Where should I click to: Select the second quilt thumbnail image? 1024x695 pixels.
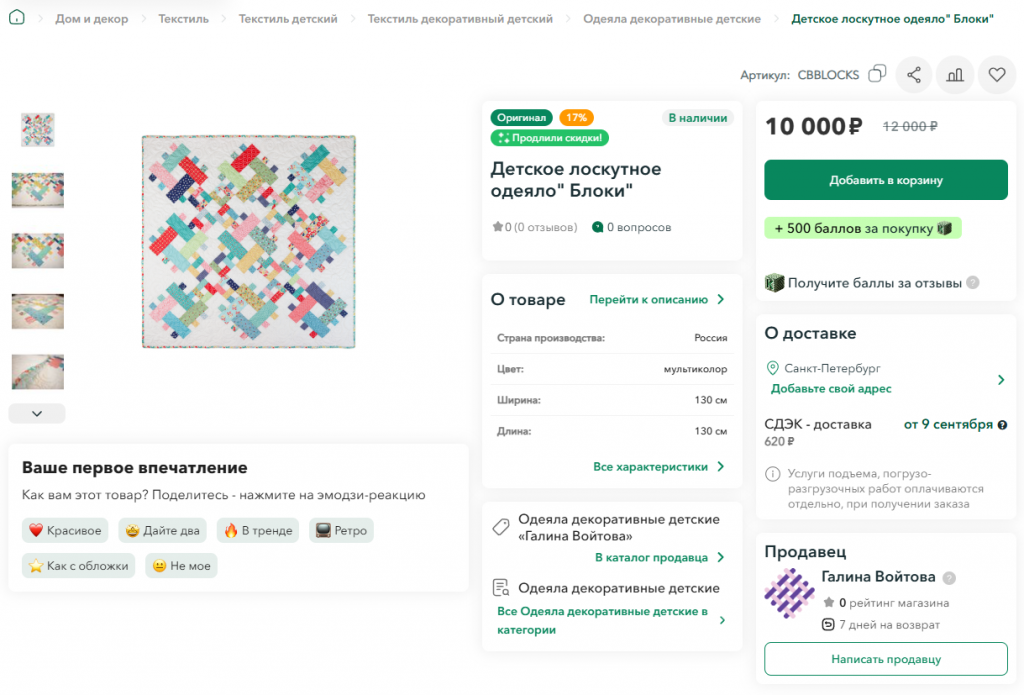[x=38, y=190]
